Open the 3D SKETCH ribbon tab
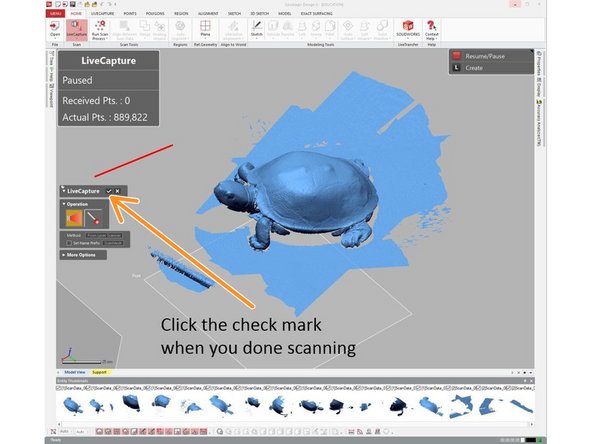The image size is (592, 444). point(260,14)
